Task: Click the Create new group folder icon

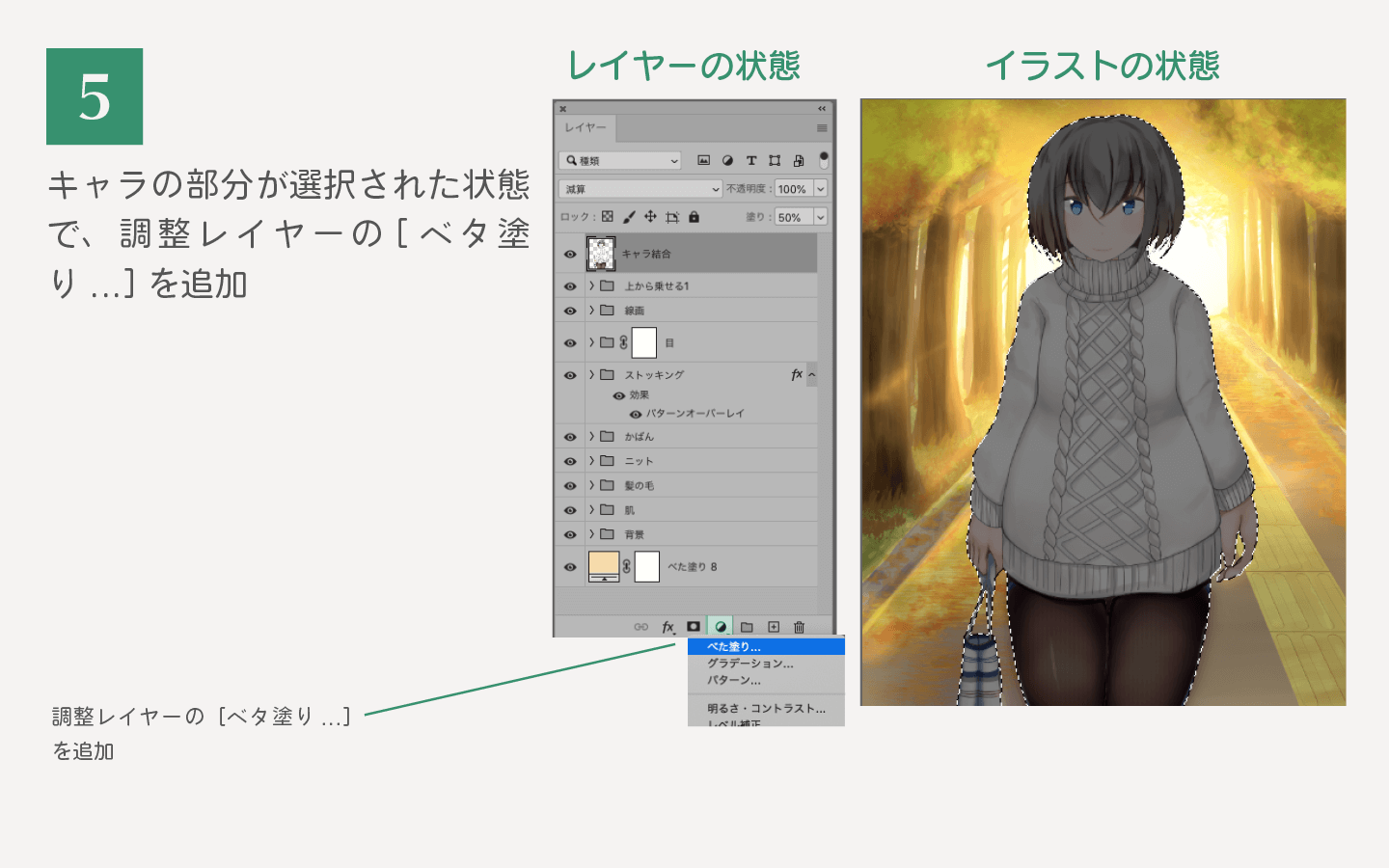Action: pyautogui.click(x=748, y=627)
